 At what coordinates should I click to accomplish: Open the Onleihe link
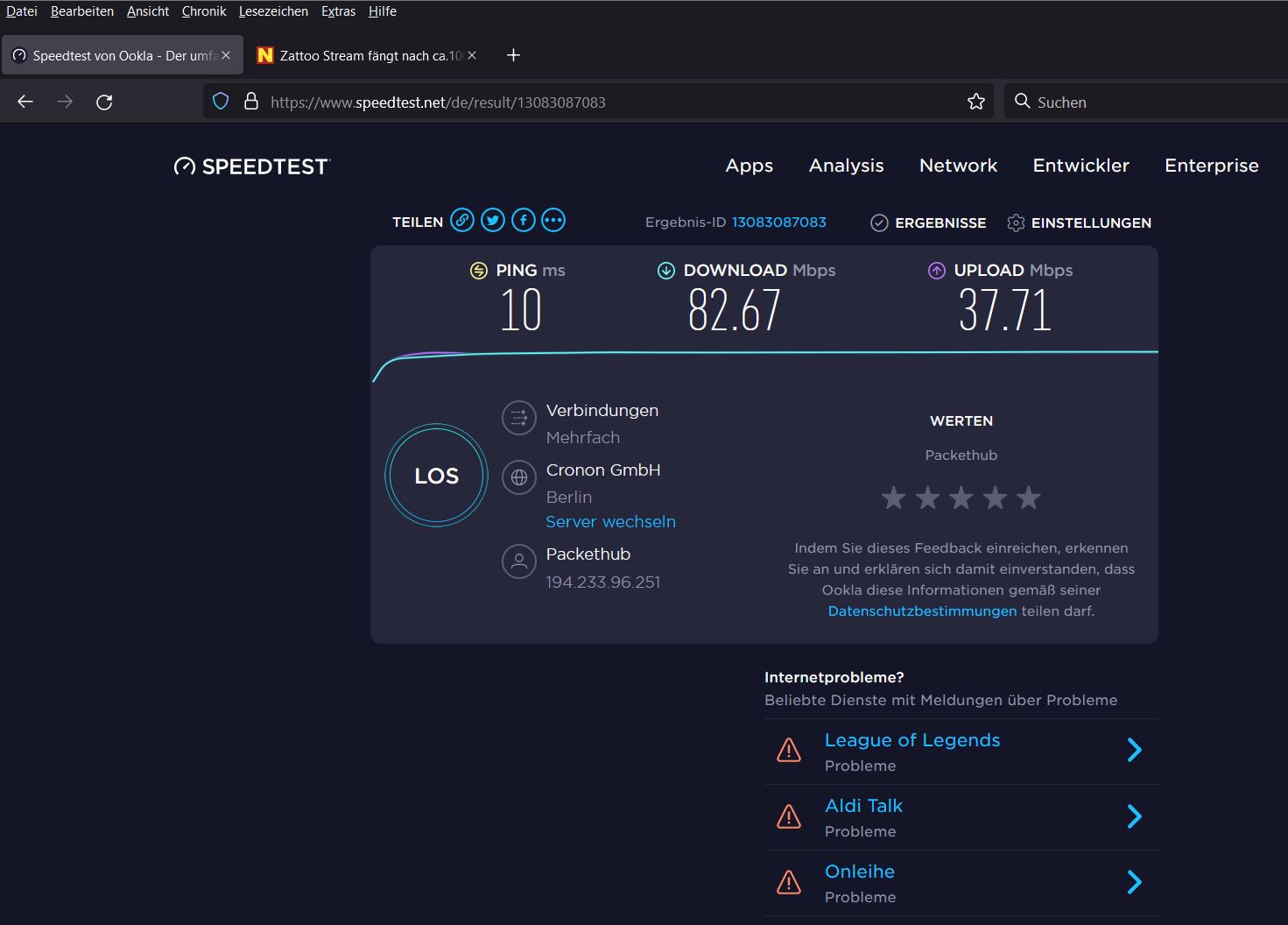[860, 872]
